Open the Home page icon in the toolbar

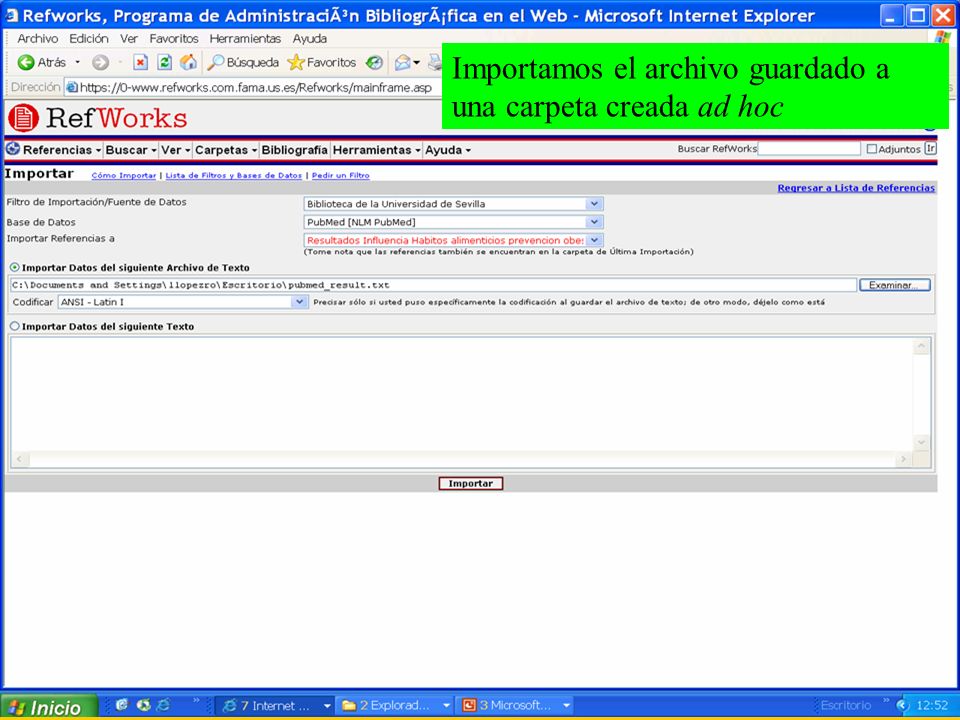click(x=189, y=62)
